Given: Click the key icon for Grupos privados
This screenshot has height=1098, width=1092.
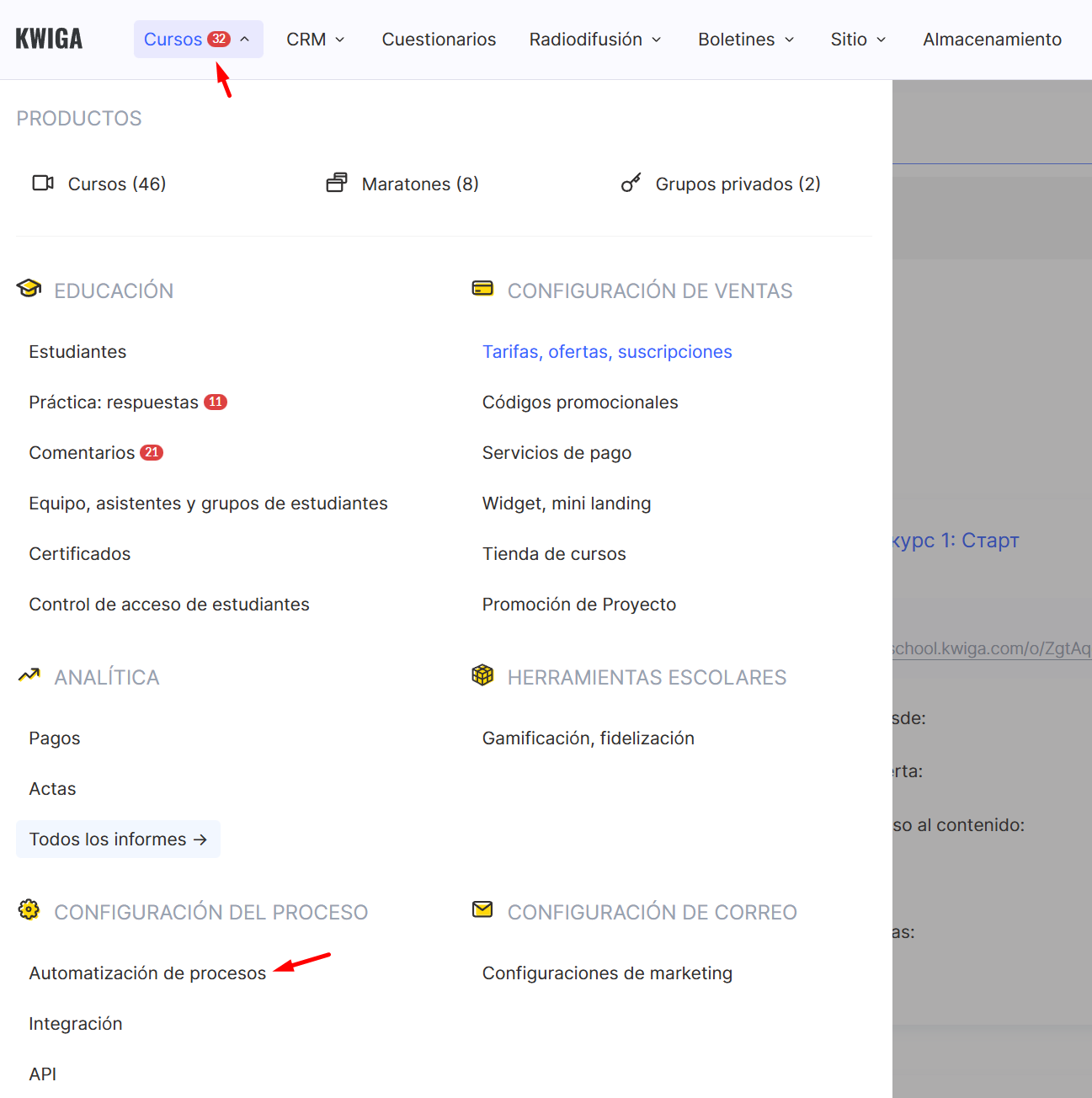Looking at the screenshot, I should click(x=631, y=183).
